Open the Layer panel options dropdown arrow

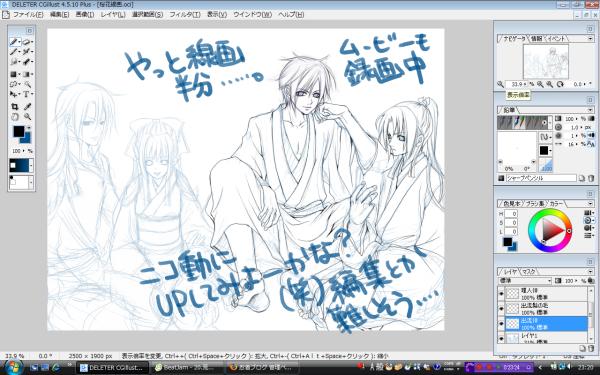point(590,271)
